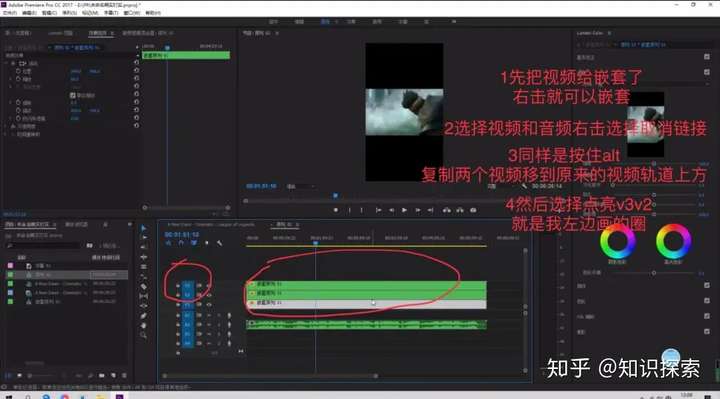This screenshot has width=720, height=399.
Task: Switch to the Effect Controls tab
Action: (98, 33)
